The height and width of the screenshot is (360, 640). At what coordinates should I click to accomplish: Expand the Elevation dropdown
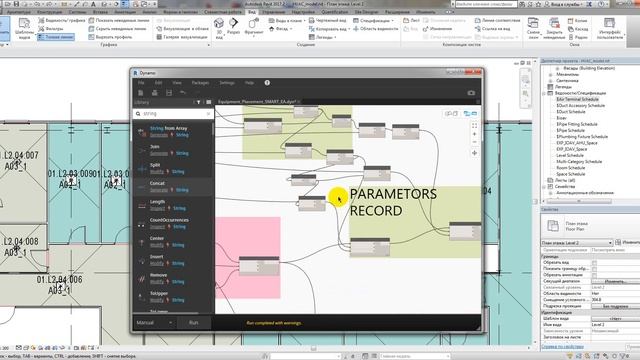pyautogui.click(x=281, y=29)
